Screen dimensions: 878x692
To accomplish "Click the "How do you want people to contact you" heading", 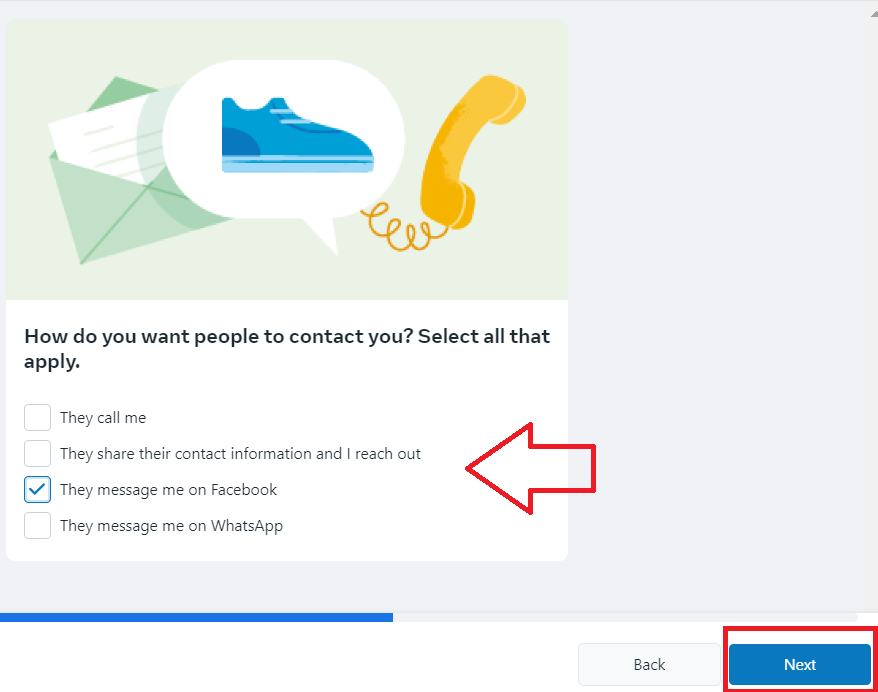I will point(287,349).
